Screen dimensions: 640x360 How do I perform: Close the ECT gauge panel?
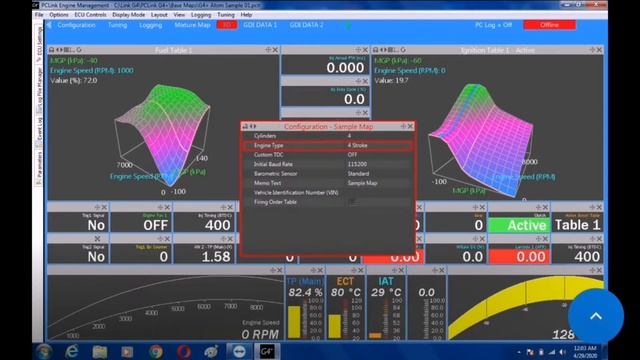coord(360,270)
